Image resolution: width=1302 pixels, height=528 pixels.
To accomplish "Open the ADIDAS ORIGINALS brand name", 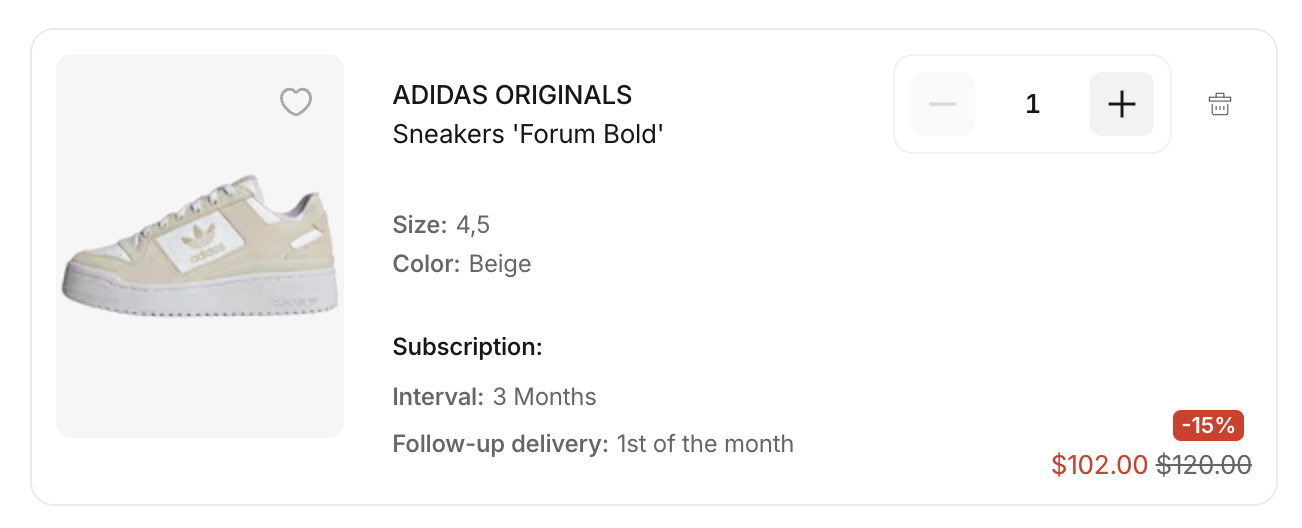I will pos(512,95).
